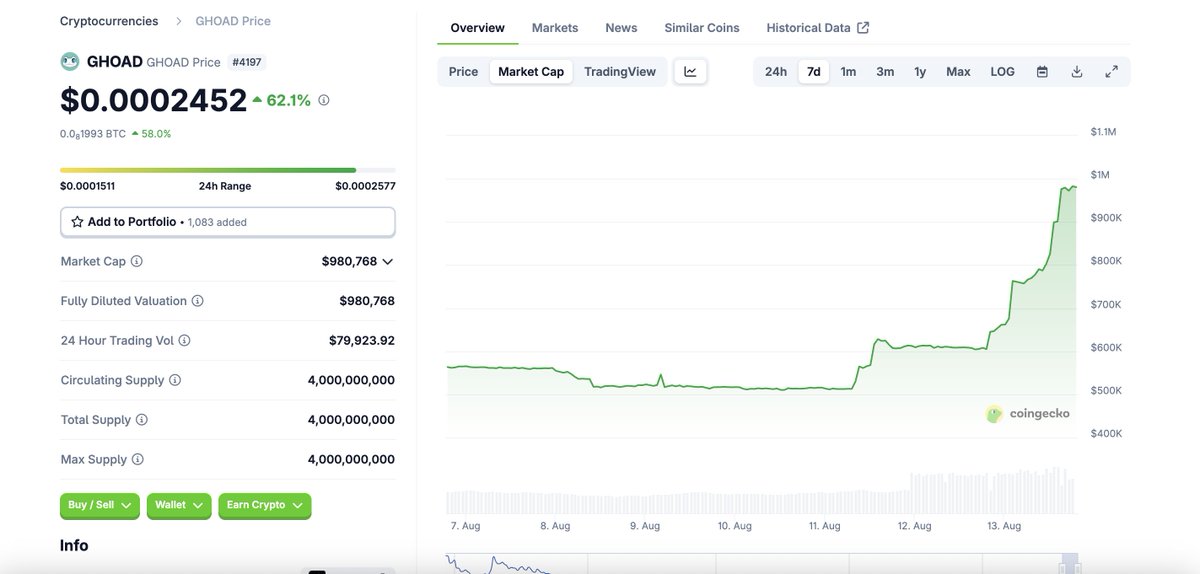Click the mini navigator chart strip
Image resolution: width=1200 pixels, height=574 pixels.
point(760,564)
